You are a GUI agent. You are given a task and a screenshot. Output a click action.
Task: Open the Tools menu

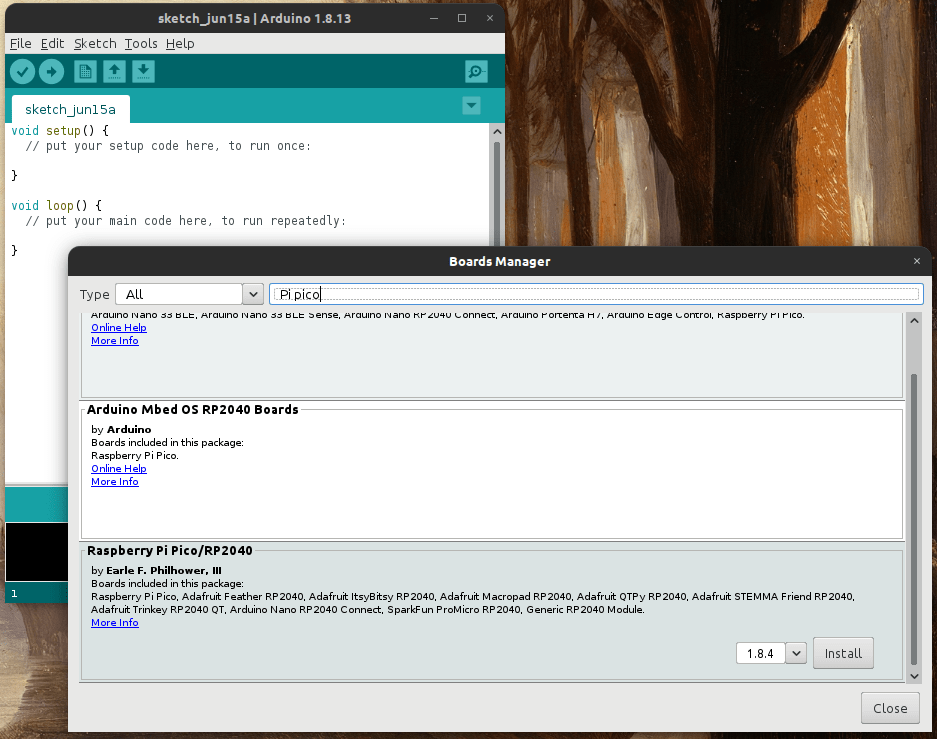[141, 44]
